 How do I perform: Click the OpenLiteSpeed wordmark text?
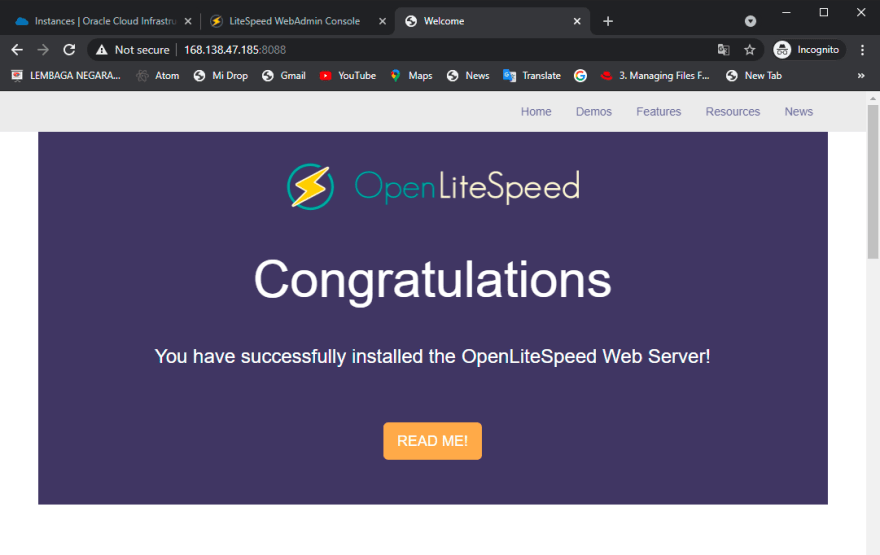tap(467, 187)
